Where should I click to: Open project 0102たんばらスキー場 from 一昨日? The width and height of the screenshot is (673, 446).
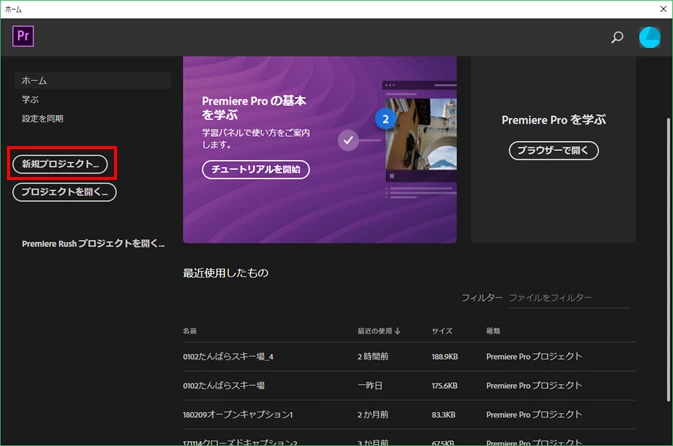pos(224,385)
